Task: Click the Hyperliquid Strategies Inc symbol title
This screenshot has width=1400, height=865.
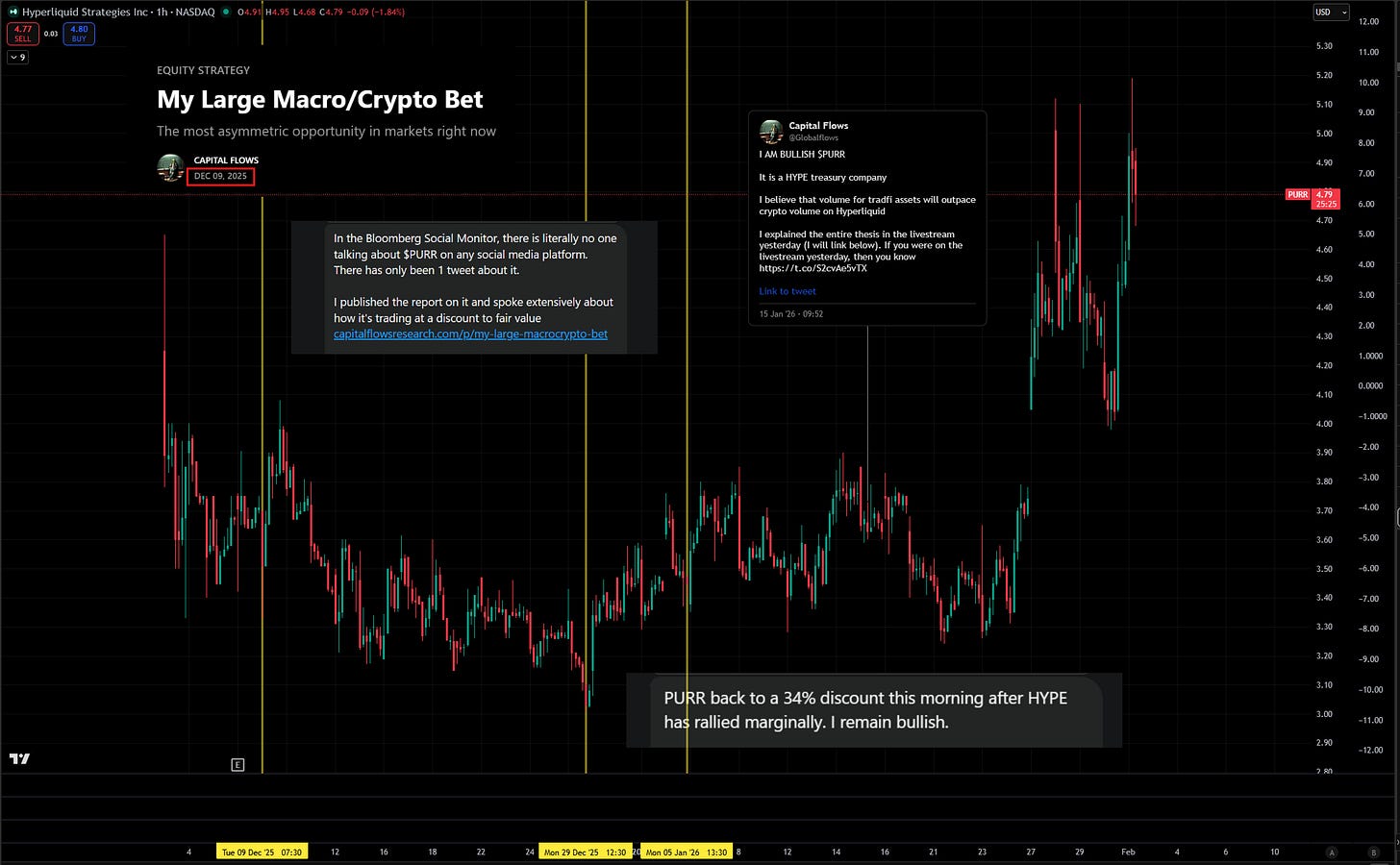Action: click(85, 12)
